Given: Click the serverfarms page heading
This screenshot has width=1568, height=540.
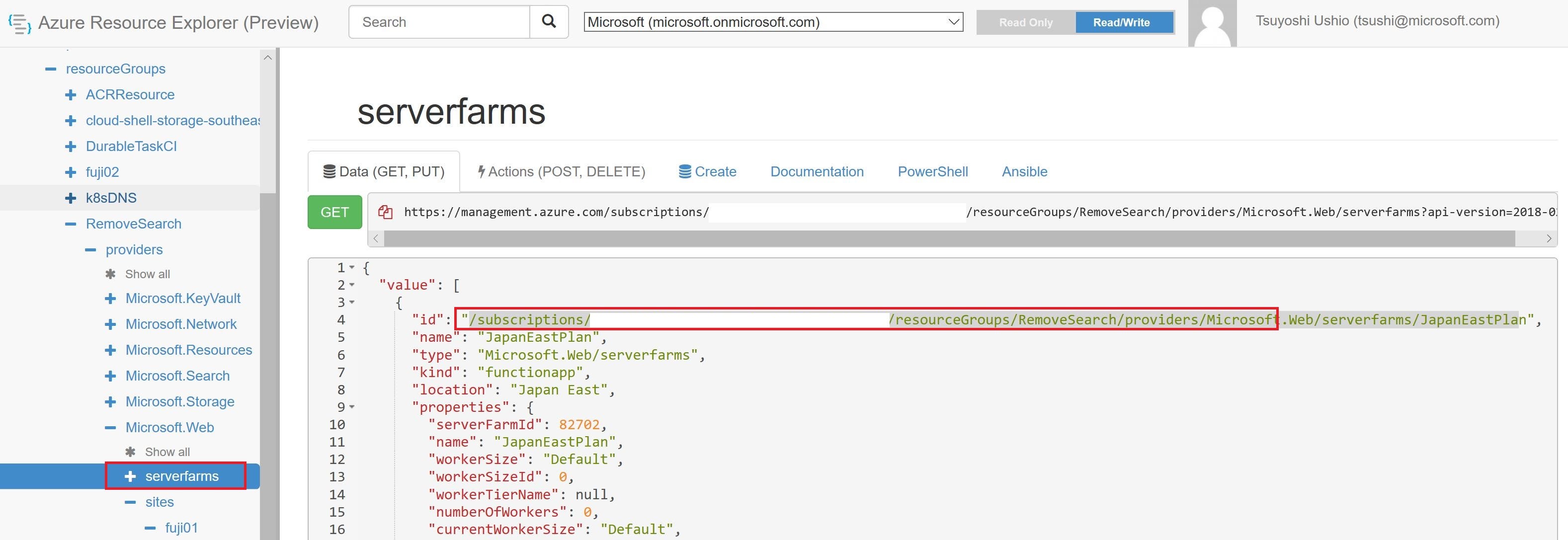Looking at the screenshot, I should click(x=451, y=111).
